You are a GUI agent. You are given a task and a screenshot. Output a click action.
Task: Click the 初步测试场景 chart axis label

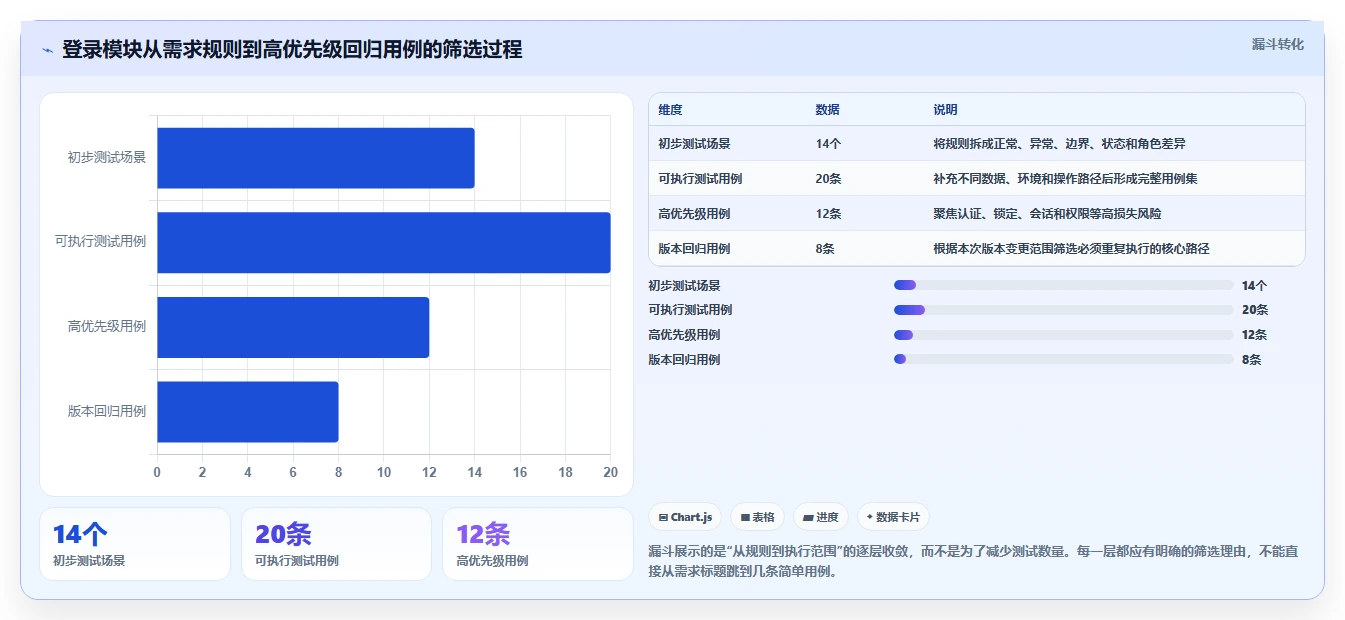pyautogui.click(x=107, y=157)
